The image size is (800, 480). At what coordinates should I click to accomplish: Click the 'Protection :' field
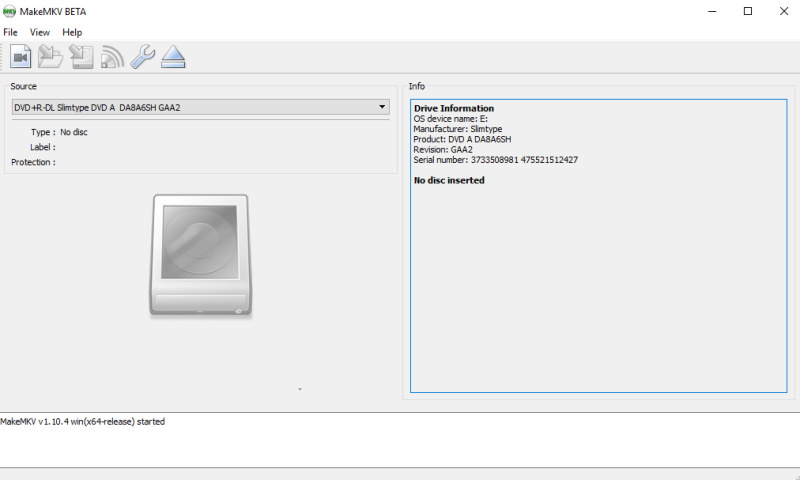34,162
